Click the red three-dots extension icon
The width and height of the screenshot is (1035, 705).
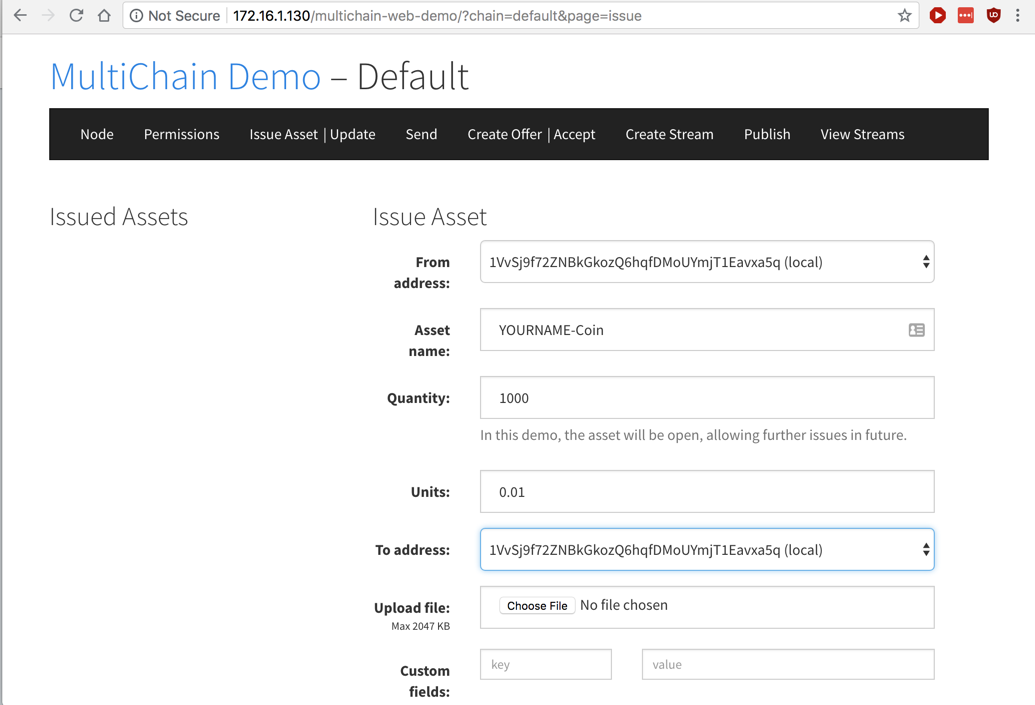[965, 16]
